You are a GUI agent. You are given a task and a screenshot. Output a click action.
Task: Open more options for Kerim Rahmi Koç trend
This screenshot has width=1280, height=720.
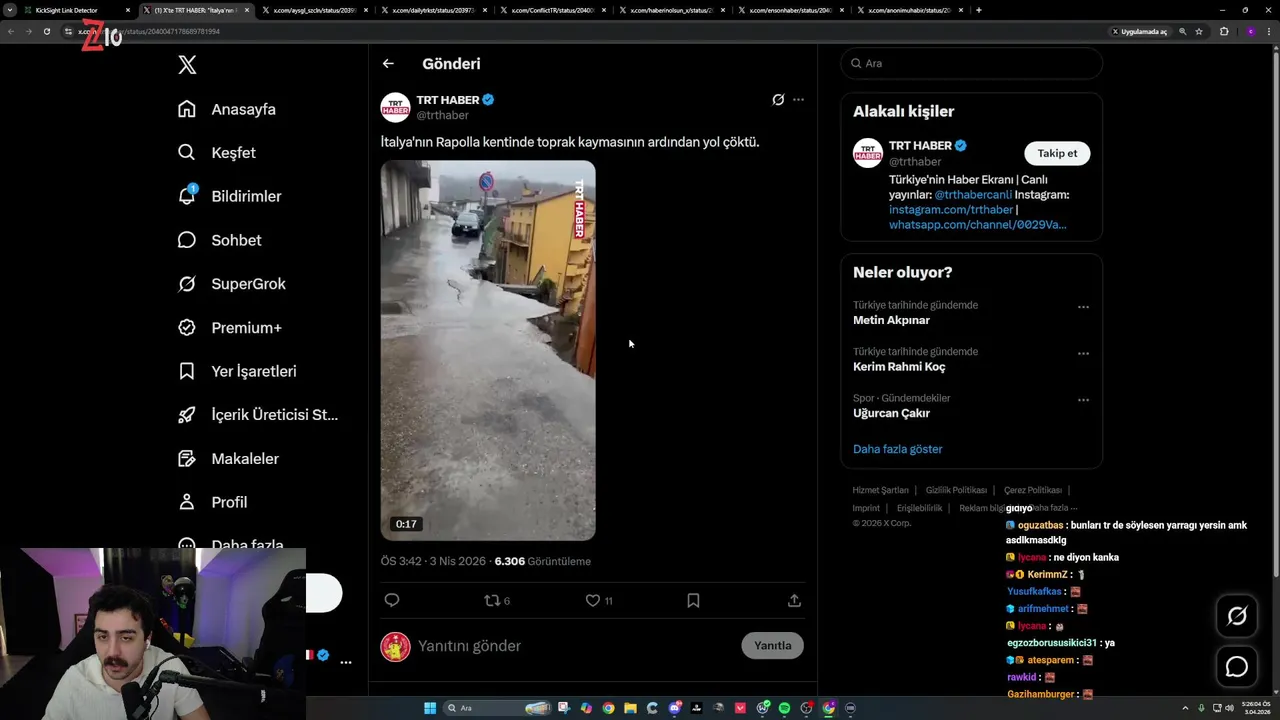pyautogui.click(x=1083, y=354)
